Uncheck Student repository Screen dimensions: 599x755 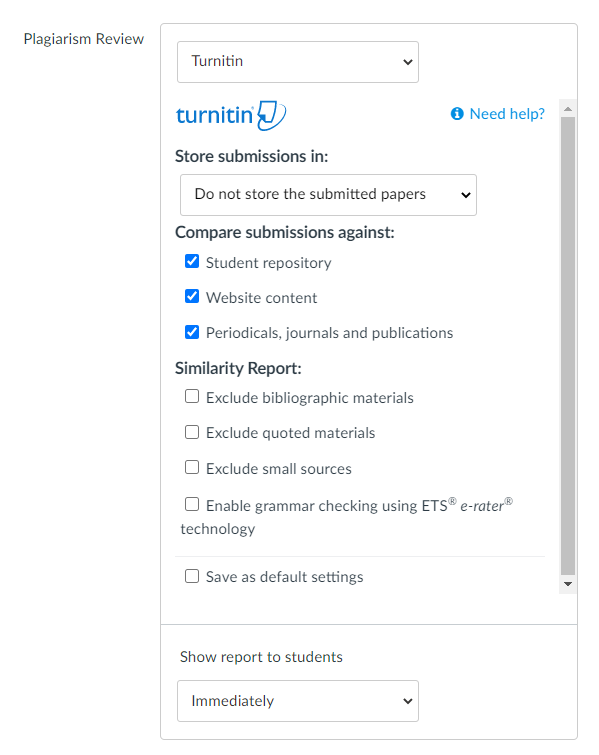coord(192,261)
